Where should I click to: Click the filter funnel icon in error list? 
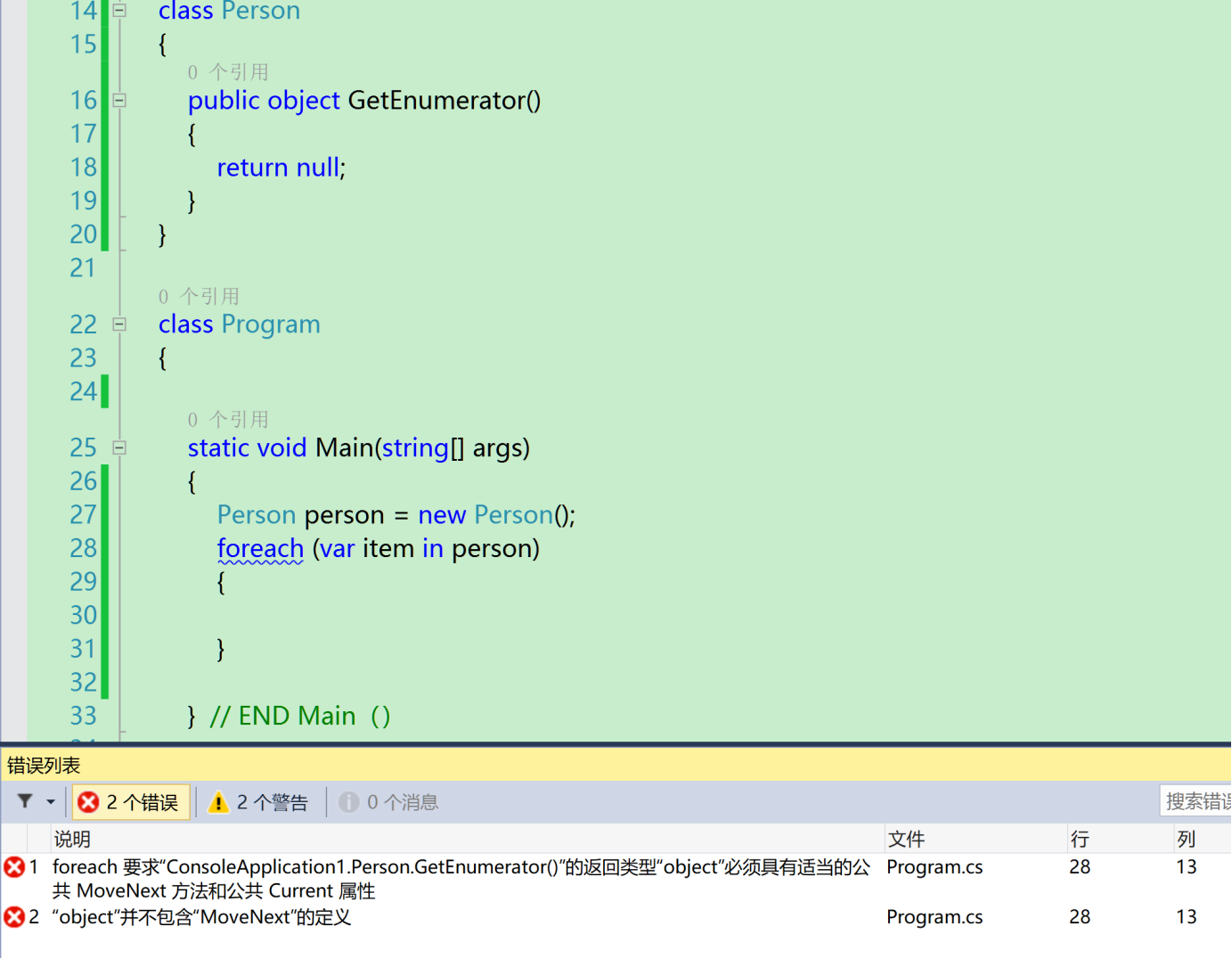coord(26,801)
